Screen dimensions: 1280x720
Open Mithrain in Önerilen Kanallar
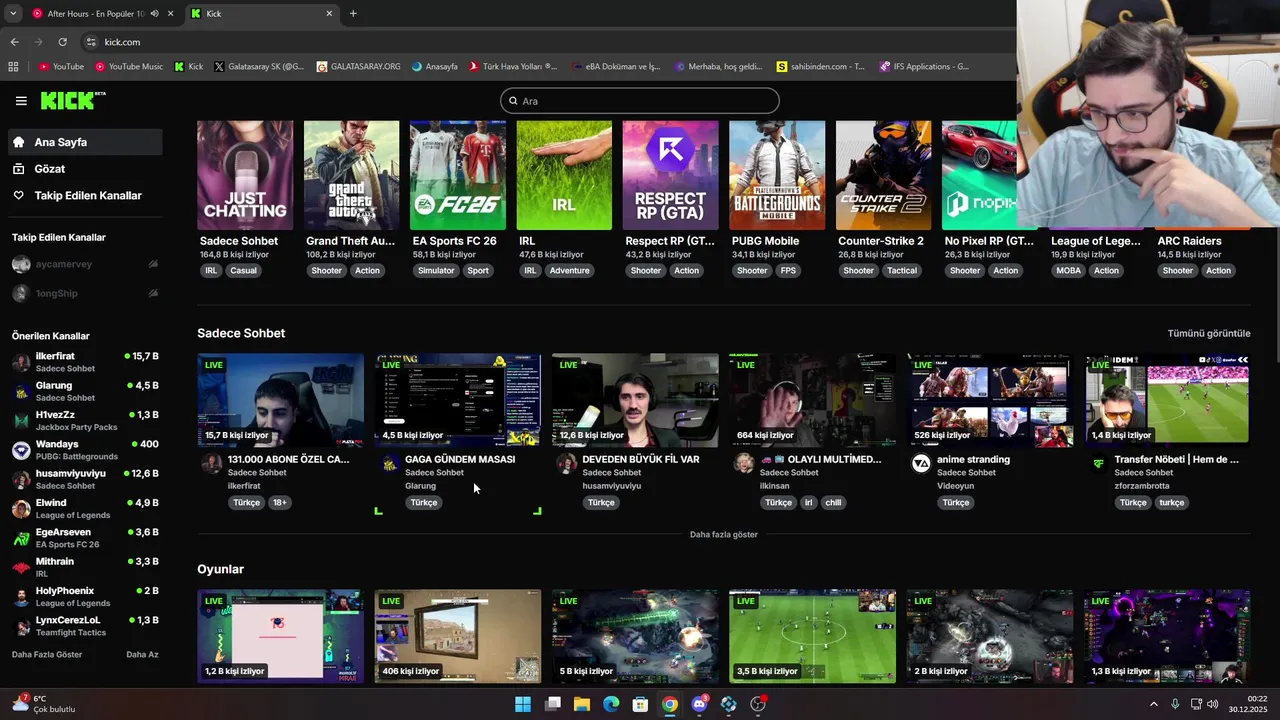click(85, 567)
